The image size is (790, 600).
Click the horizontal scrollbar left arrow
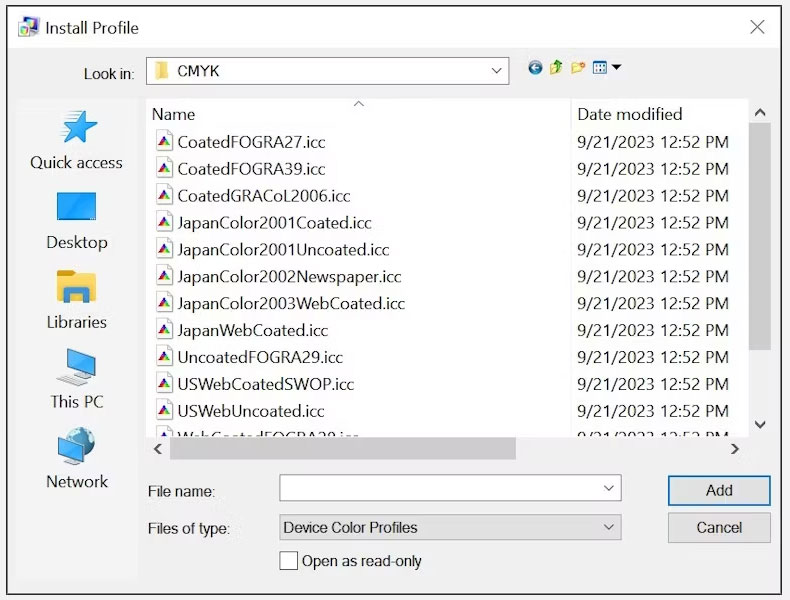[x=158, y=448]
